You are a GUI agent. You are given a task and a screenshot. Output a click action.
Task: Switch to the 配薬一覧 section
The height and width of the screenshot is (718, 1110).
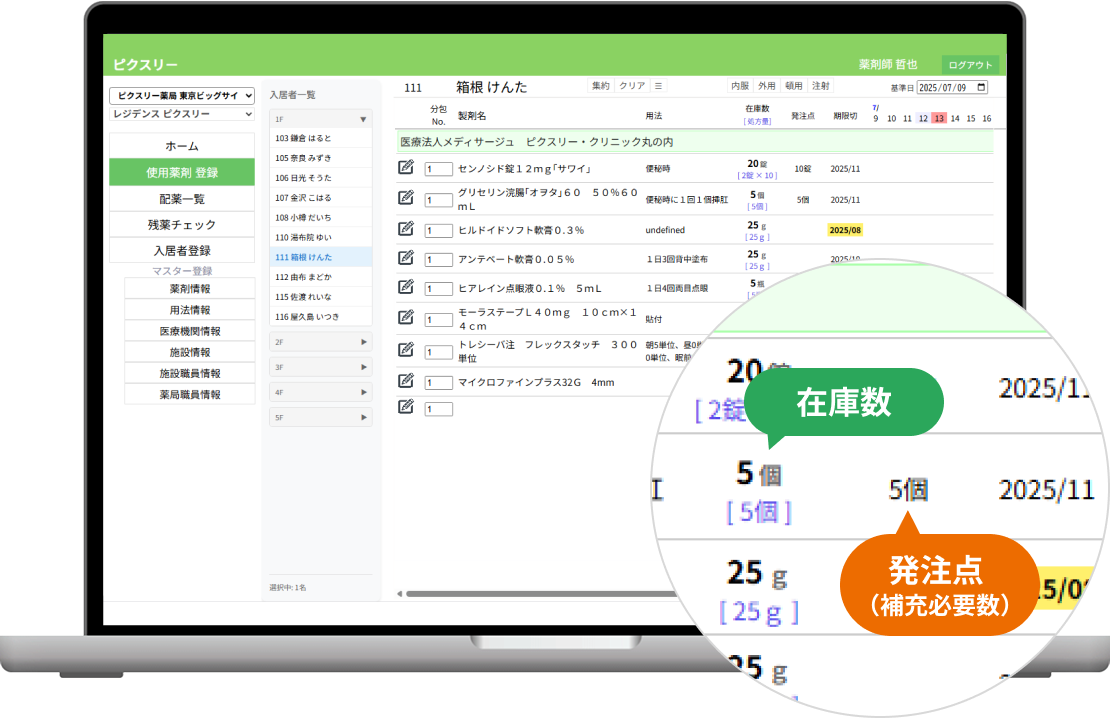(180, 198)
